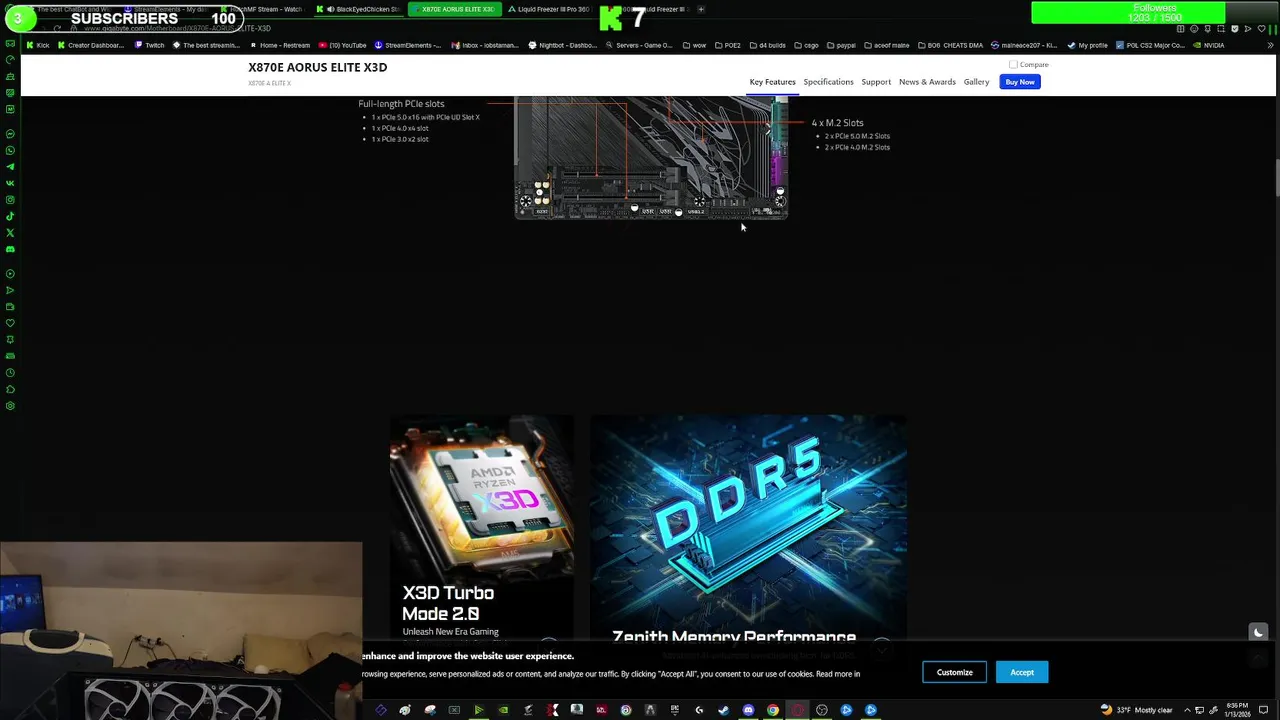Customize cookie preferences
Viewport: 1280px width, 720px height.
tap(954, 672)
